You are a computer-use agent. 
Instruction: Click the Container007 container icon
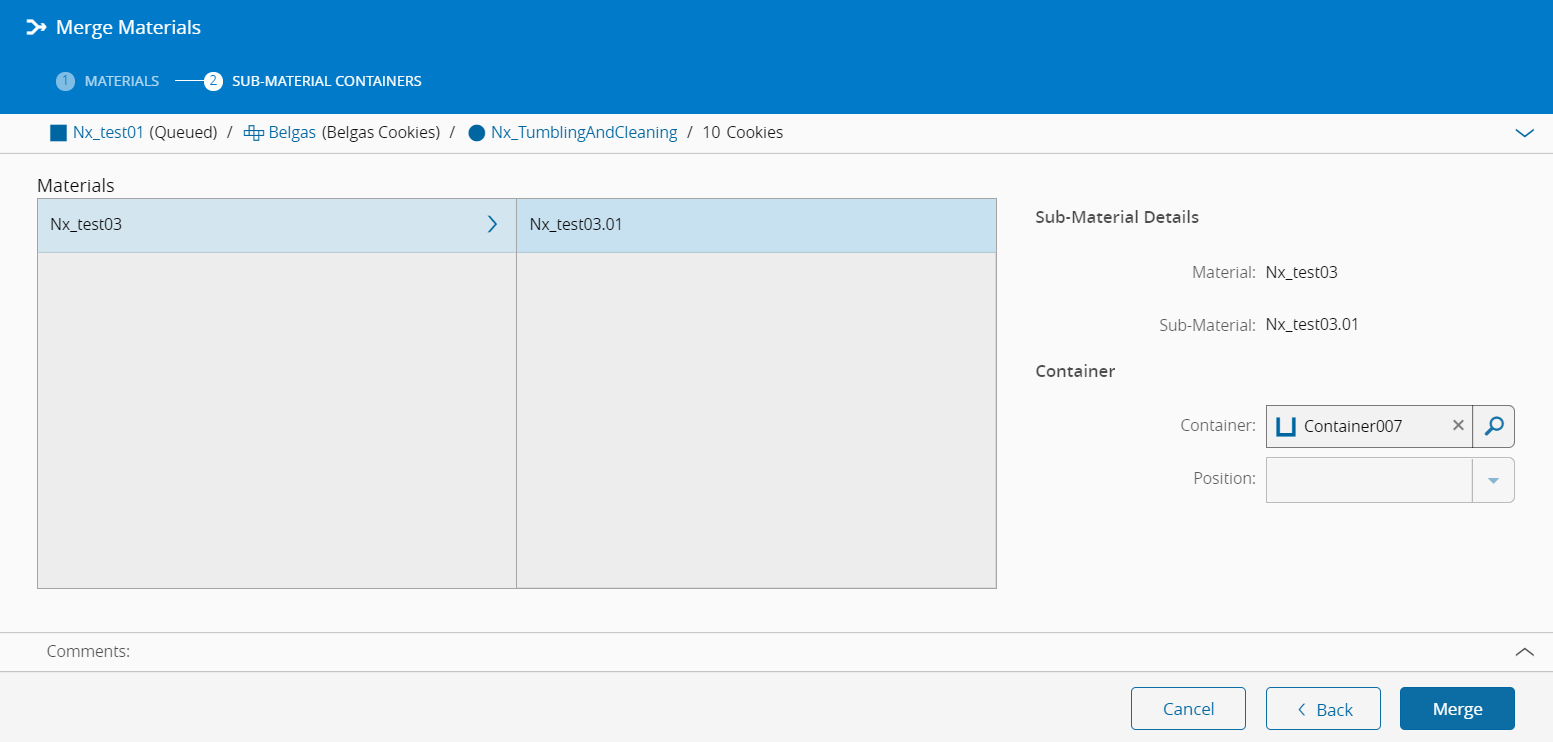(1286, 426)
